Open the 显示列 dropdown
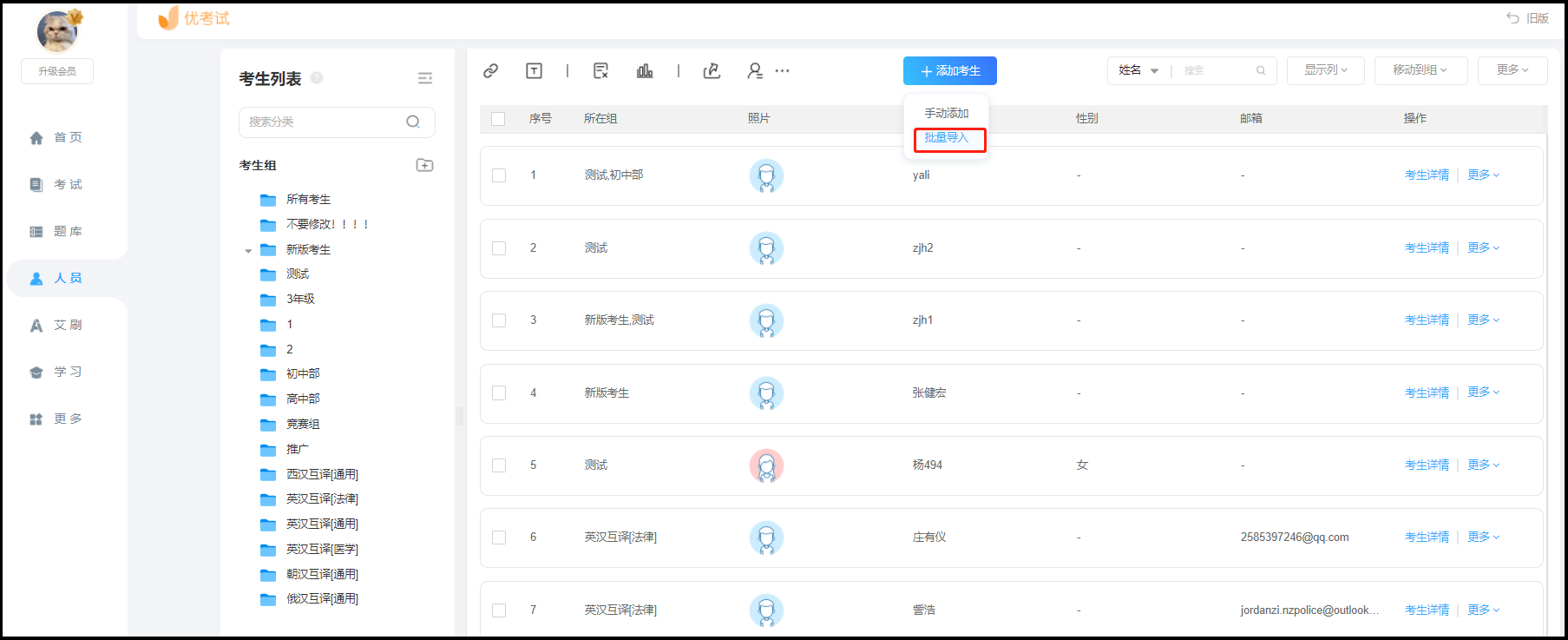The height and width of the screenshot is (640, 1568). [1326, 70]
